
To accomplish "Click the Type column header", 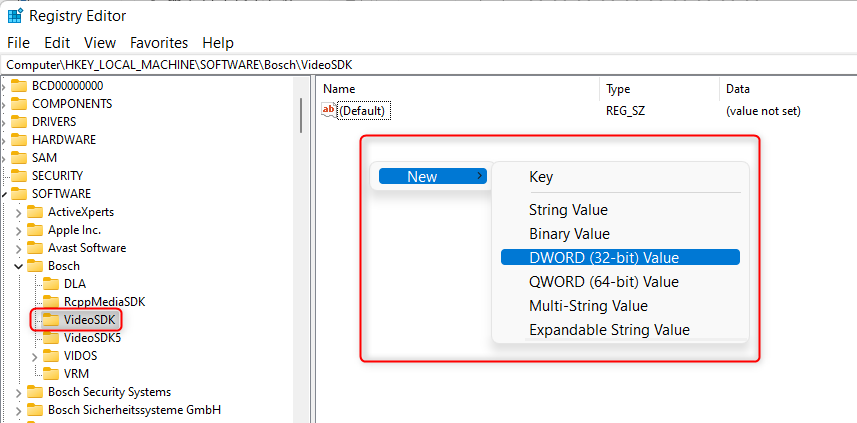I will coord(618,89).
